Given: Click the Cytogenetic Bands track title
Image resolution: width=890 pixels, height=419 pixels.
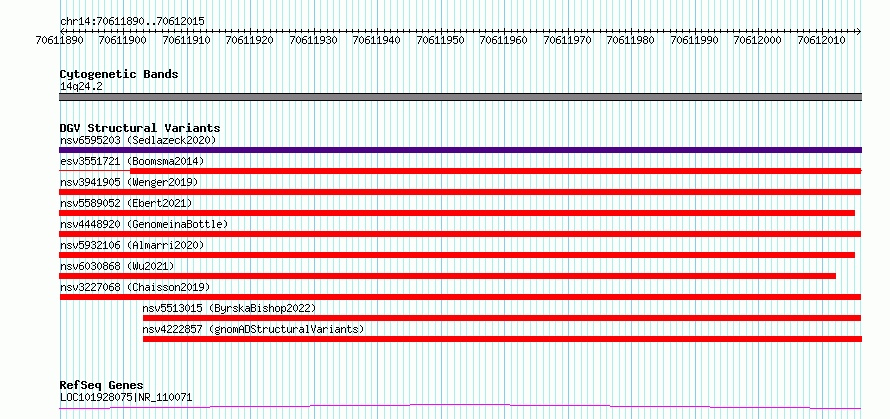Looking at the screenshot, I should 119,74.
